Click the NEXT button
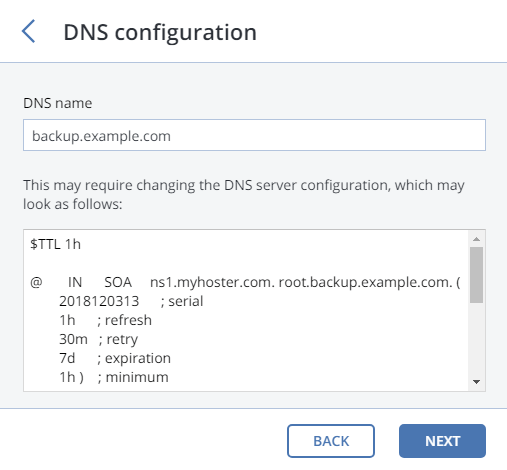Image resolution: width=507 pixels, height=470 pixels. (442, 441)
